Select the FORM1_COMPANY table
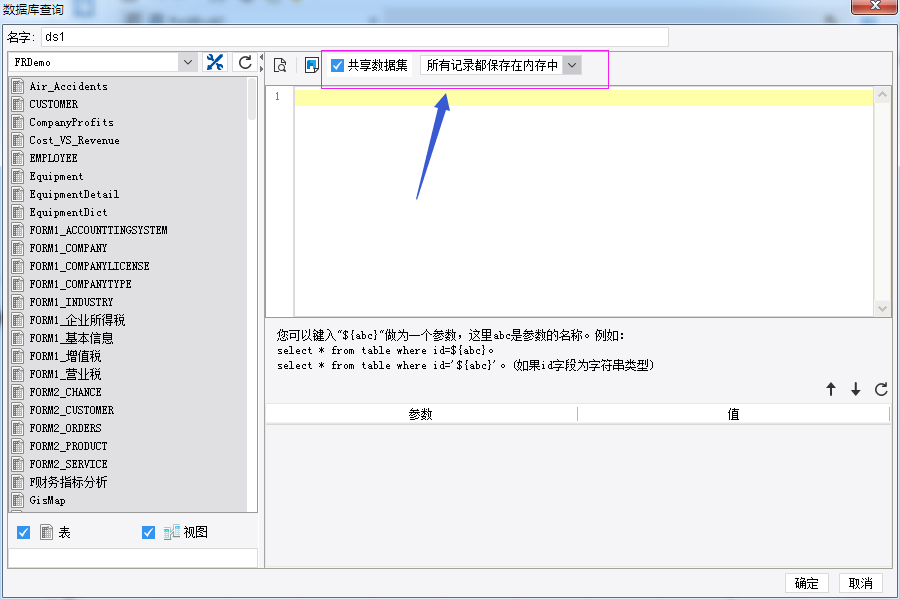 click(x=68, y=248)
